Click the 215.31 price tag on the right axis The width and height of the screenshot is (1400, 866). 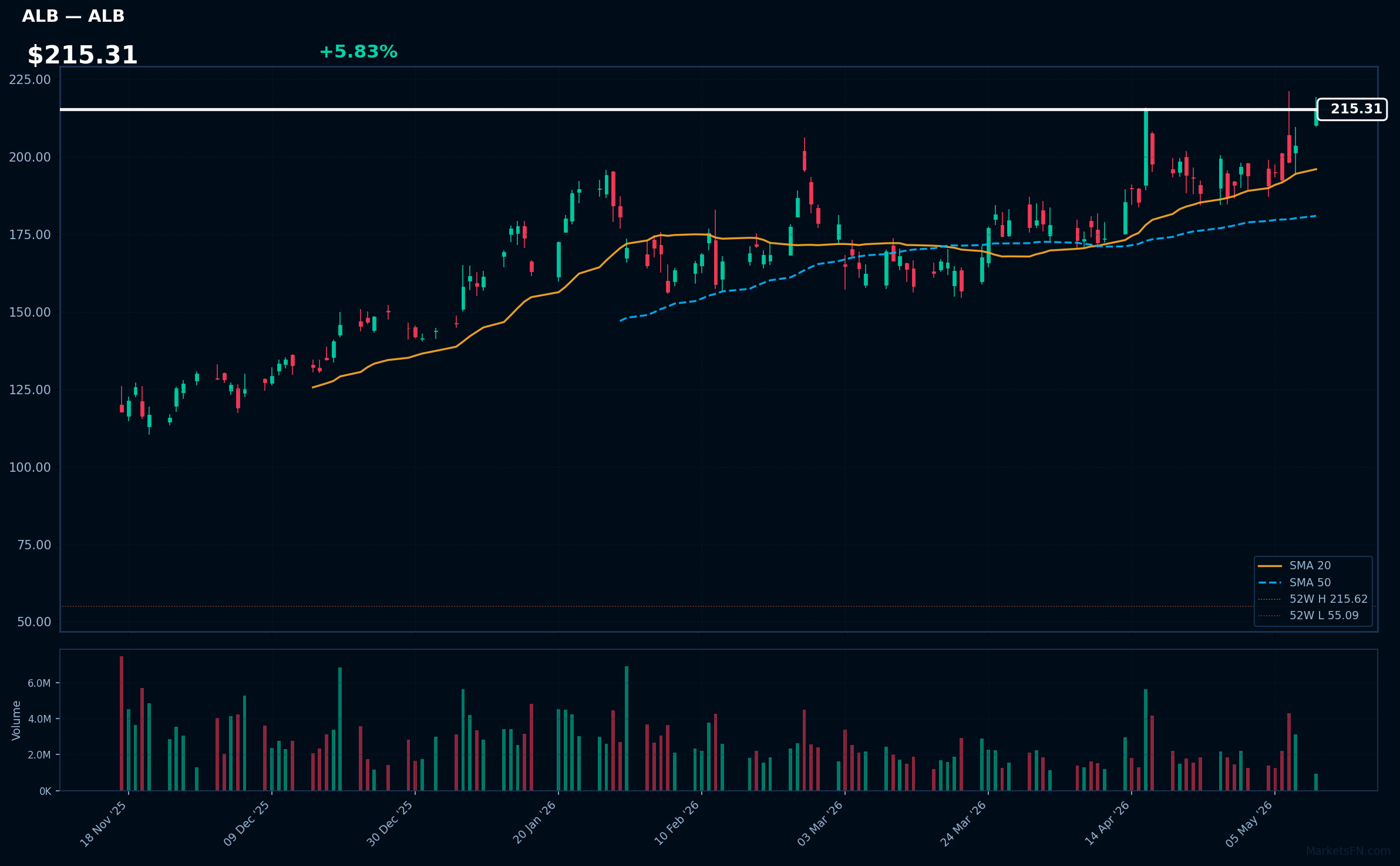(x=1352, y=109)
